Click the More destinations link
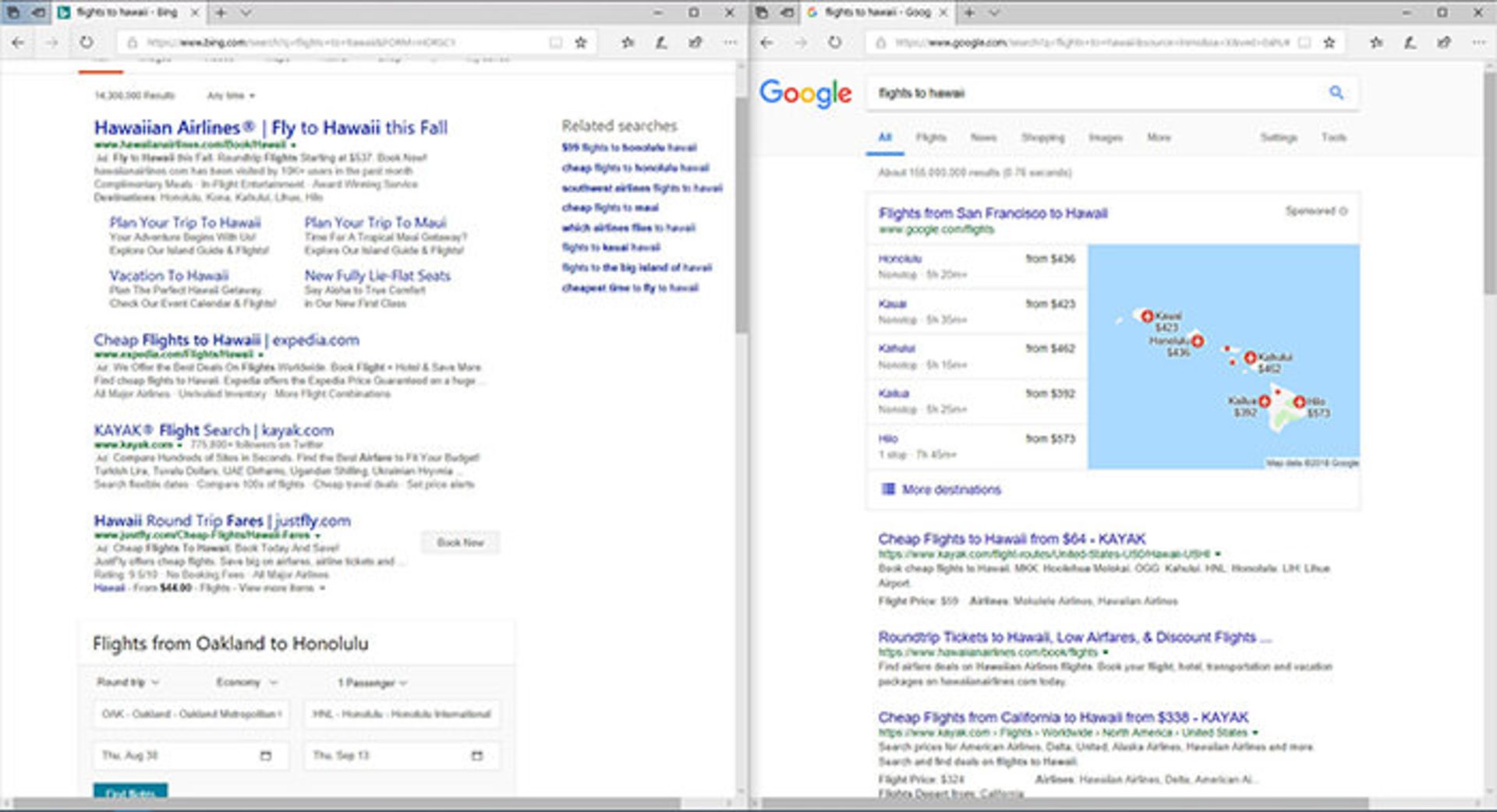The width and height of the screenshot is (1497, 812). (x=950, y=489)
